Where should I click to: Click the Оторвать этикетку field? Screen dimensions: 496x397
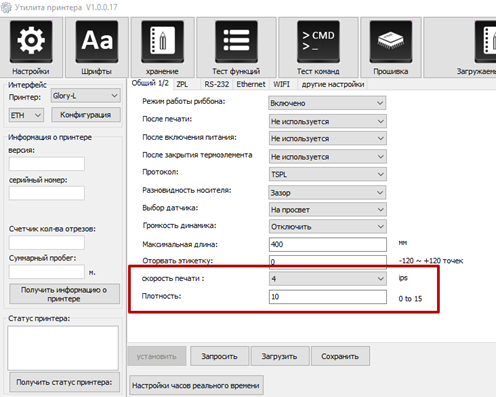coord(328,262)
